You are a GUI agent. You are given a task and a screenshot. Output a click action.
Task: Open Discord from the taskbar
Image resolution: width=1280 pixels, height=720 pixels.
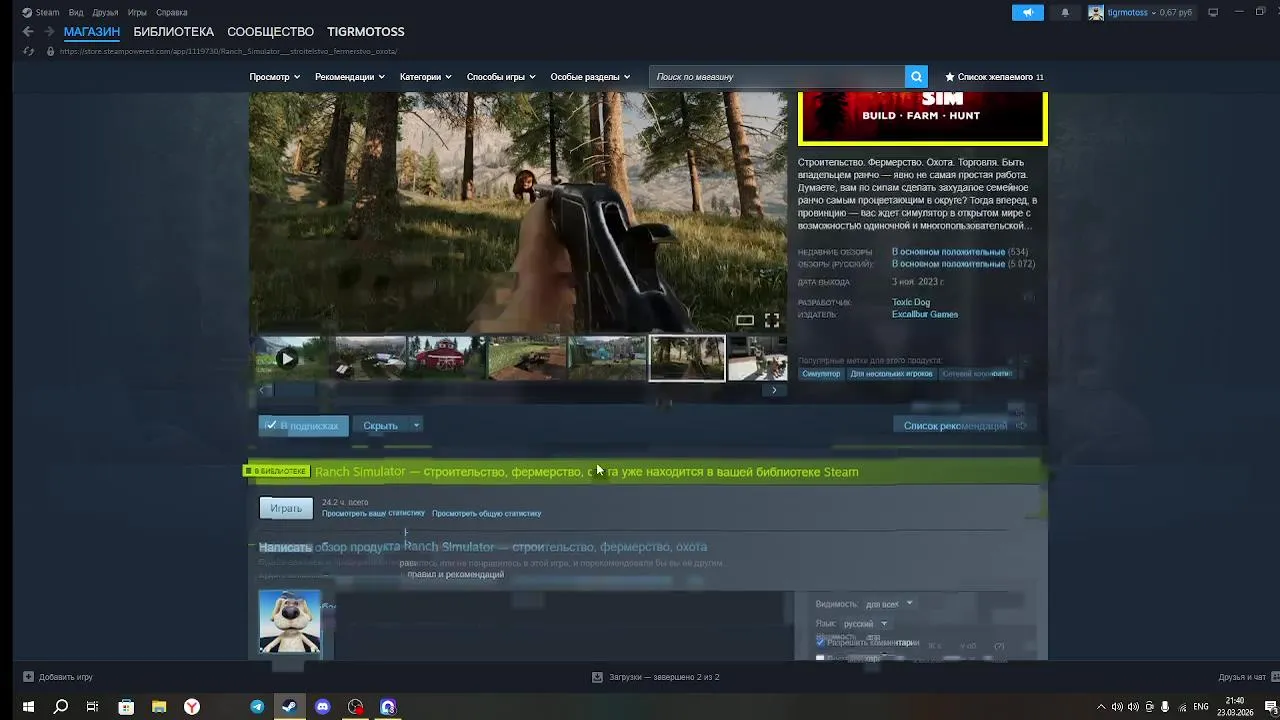pyautogui.click(x=322, y=707)
